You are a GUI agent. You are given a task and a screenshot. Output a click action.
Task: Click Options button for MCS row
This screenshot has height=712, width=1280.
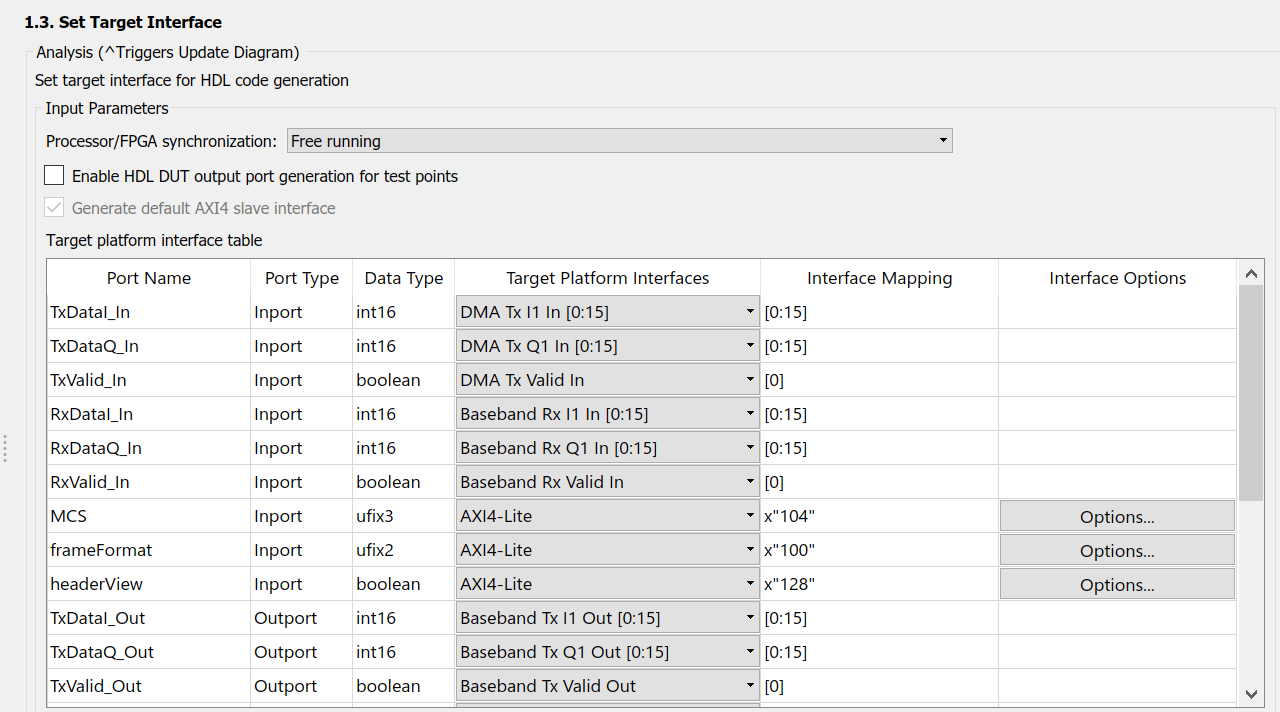[1117, 517]
